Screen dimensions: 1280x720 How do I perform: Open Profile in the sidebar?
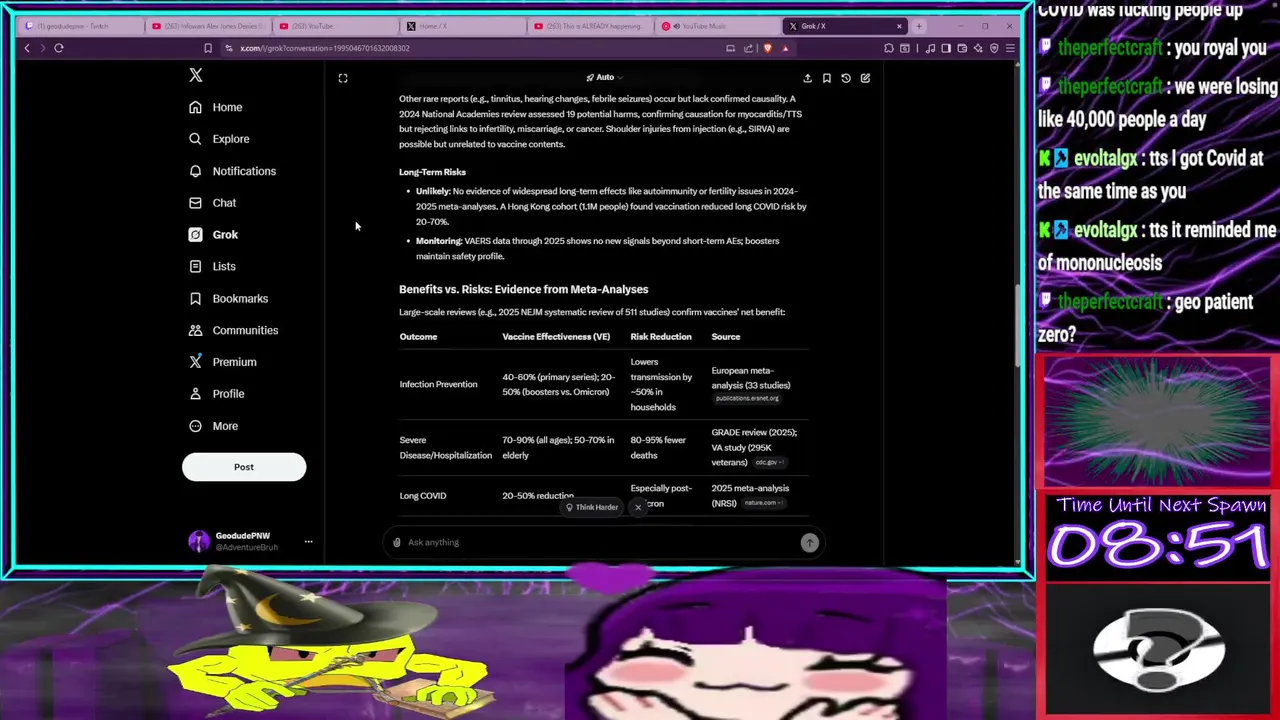(217, 394)
